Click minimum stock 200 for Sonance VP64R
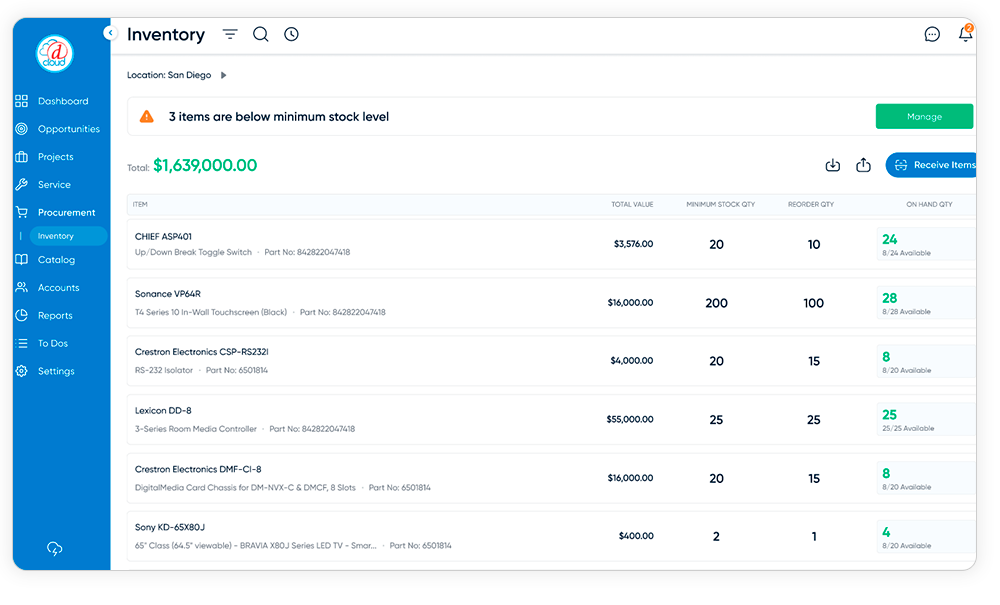 pyautogui.click(x=716, y=303)
